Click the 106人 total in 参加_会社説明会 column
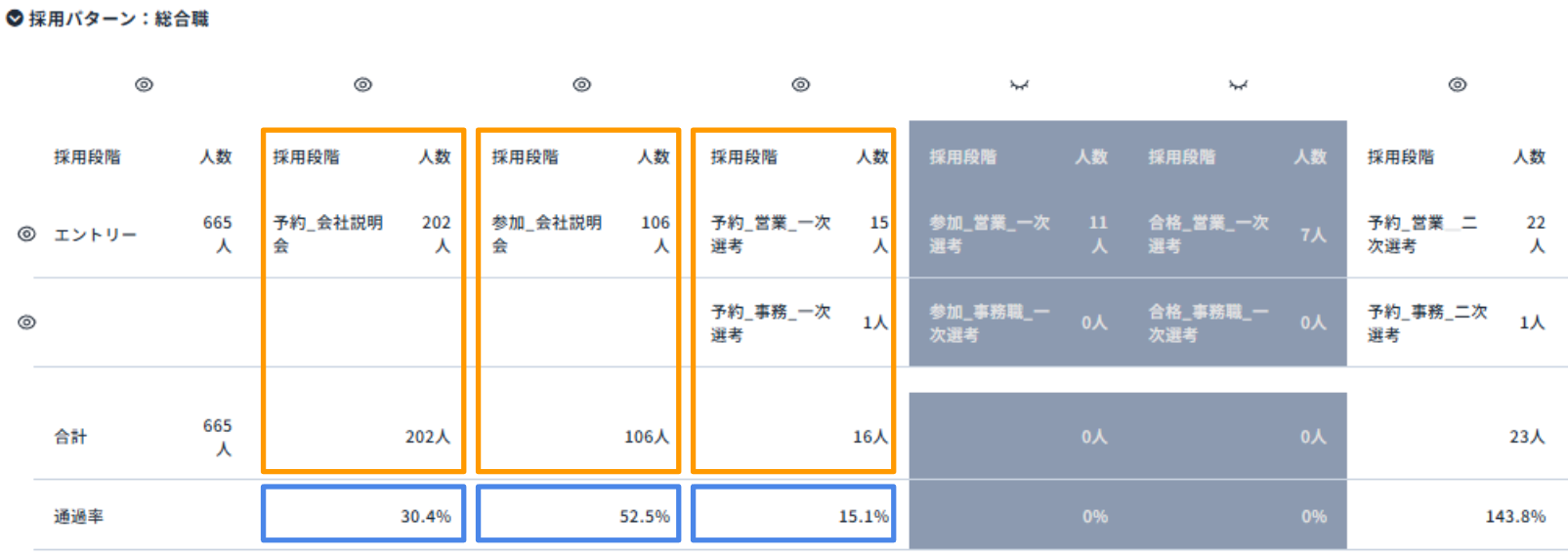Image resolution: width=1568 pixels, height=557 pixels. click(646, 437)
